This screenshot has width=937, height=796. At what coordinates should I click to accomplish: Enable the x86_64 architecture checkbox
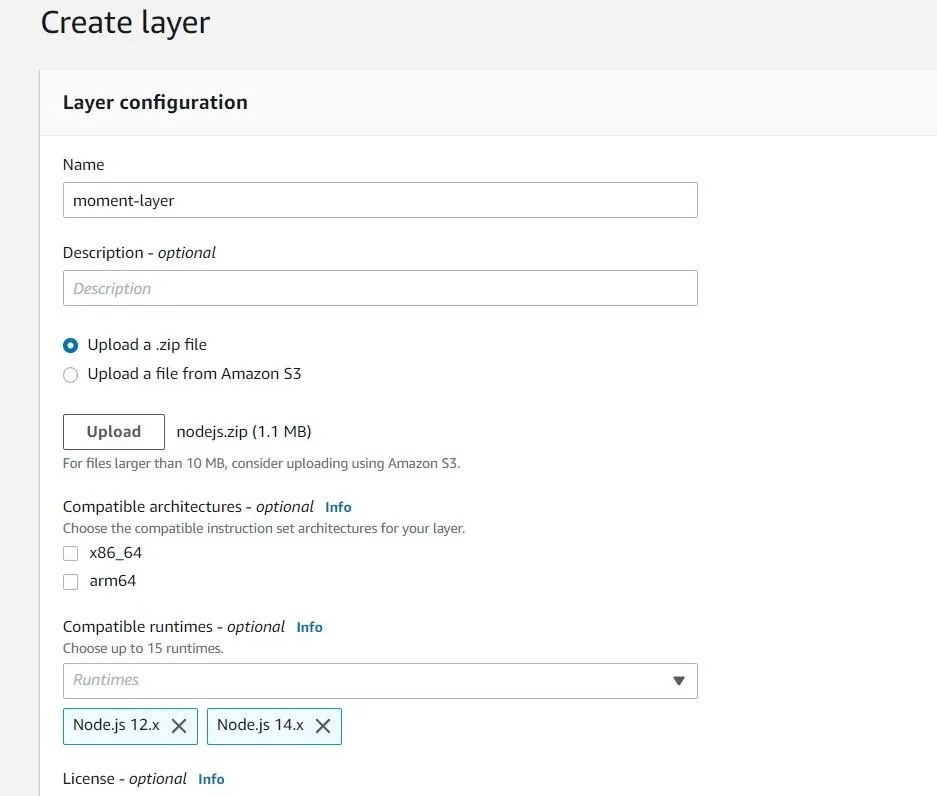[70, 552]
